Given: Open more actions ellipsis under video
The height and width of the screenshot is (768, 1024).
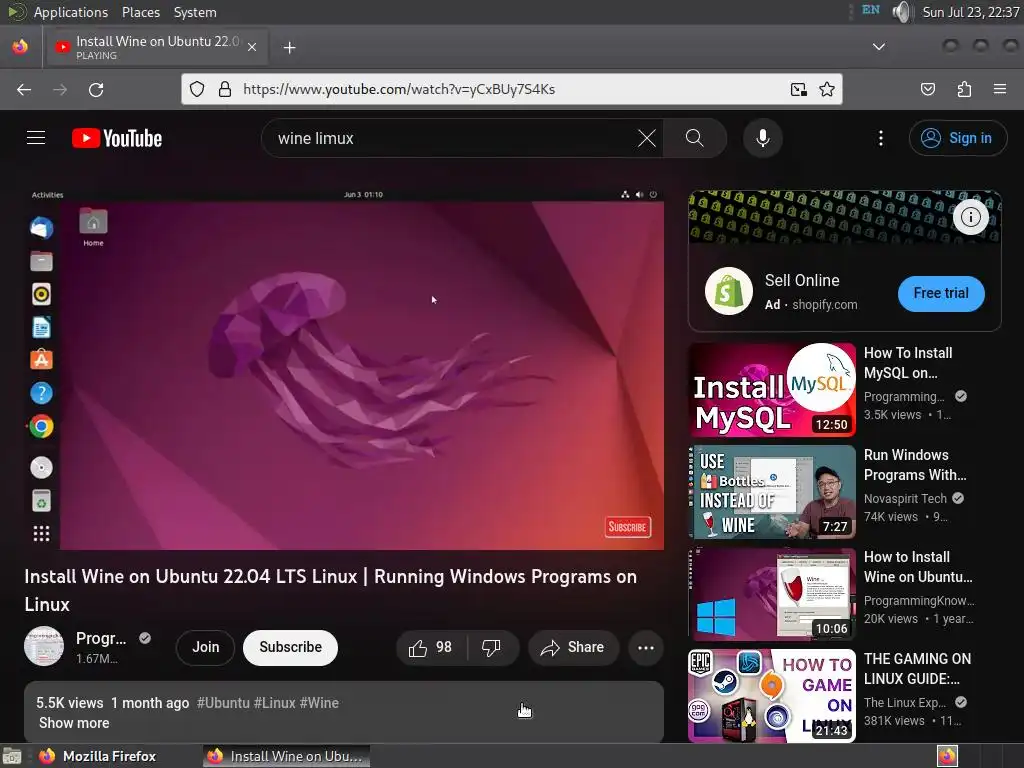Looking at the screenshot, I should [x=646, y=648].
